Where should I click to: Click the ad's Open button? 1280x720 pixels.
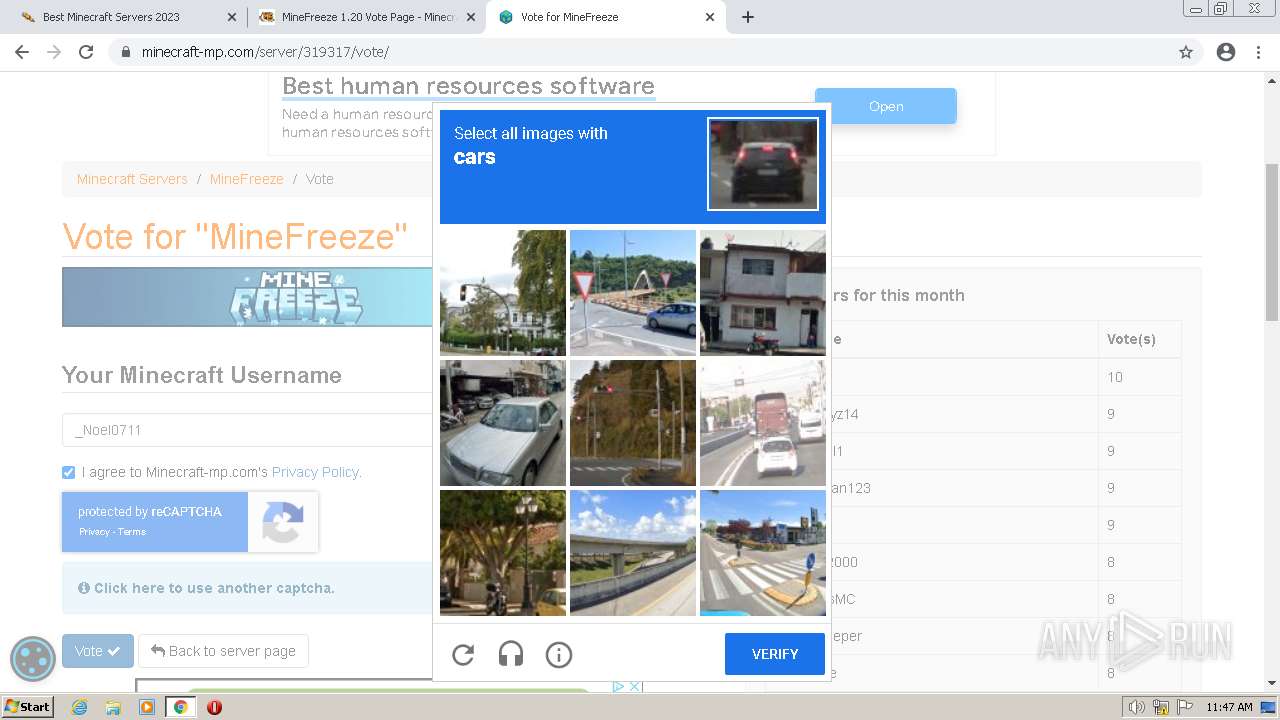point(886,106)
